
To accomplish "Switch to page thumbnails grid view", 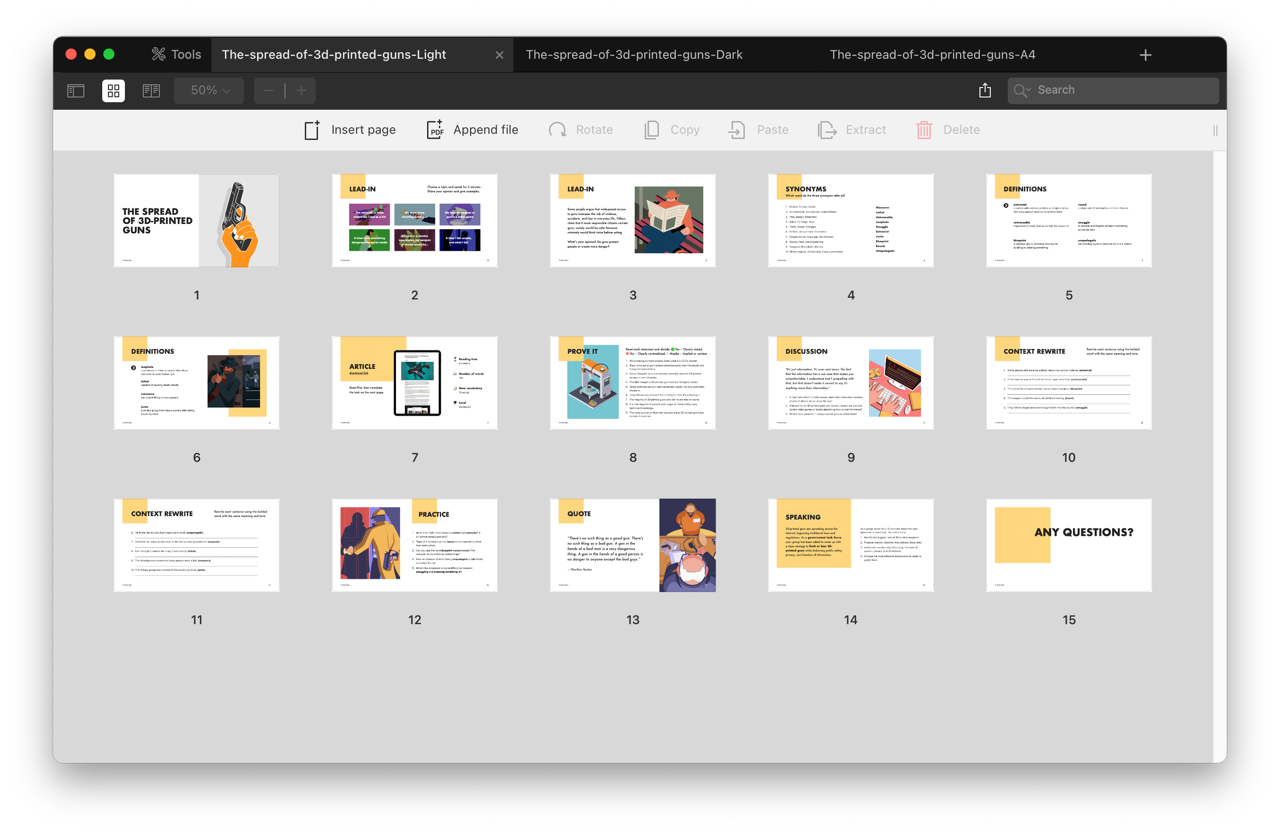I will tap(113, 91).
